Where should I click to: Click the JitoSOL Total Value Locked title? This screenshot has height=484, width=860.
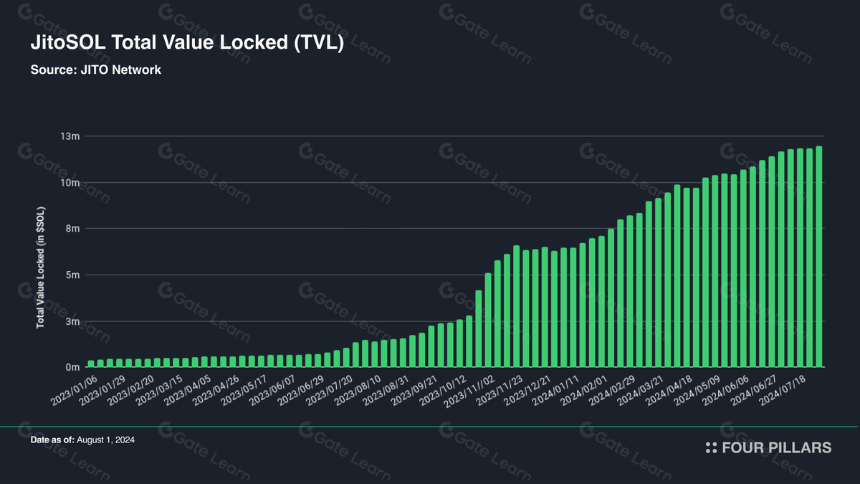point(187,42)
